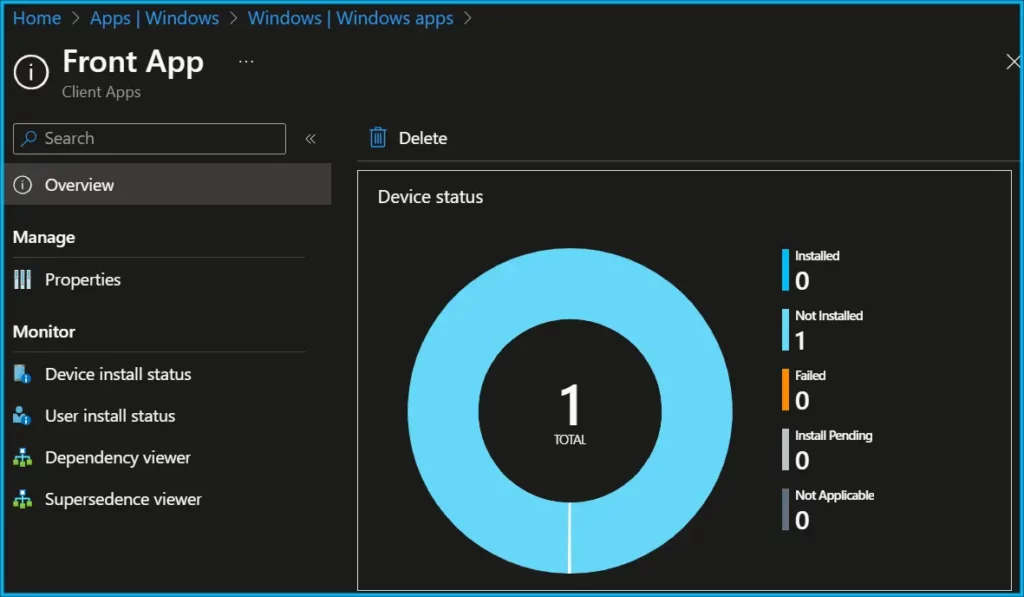Click the Not Installed count value 1
Screen dimensions: 1024x597
click(801, 341)
